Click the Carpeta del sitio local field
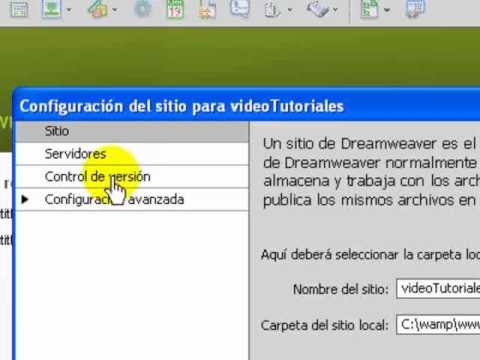Screen dimensions: 480x360 point(438,324)
